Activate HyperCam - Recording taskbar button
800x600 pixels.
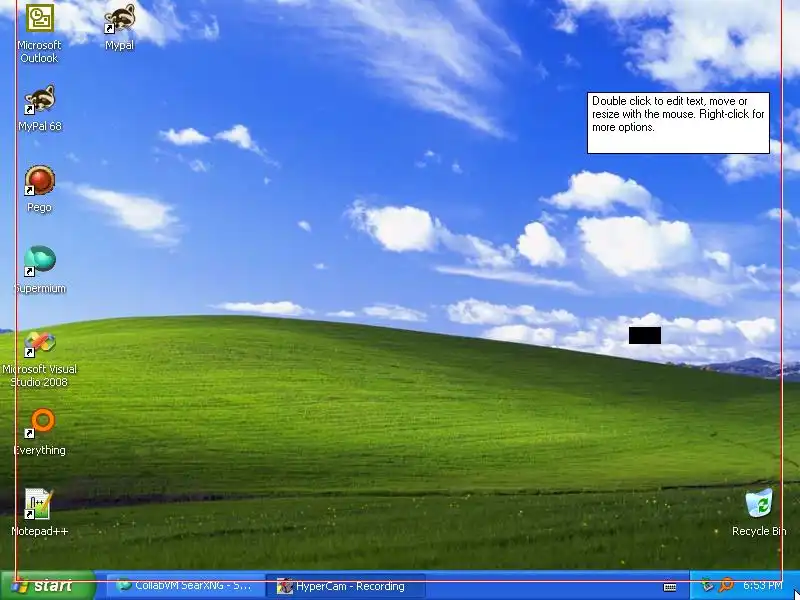pos(346,586)
